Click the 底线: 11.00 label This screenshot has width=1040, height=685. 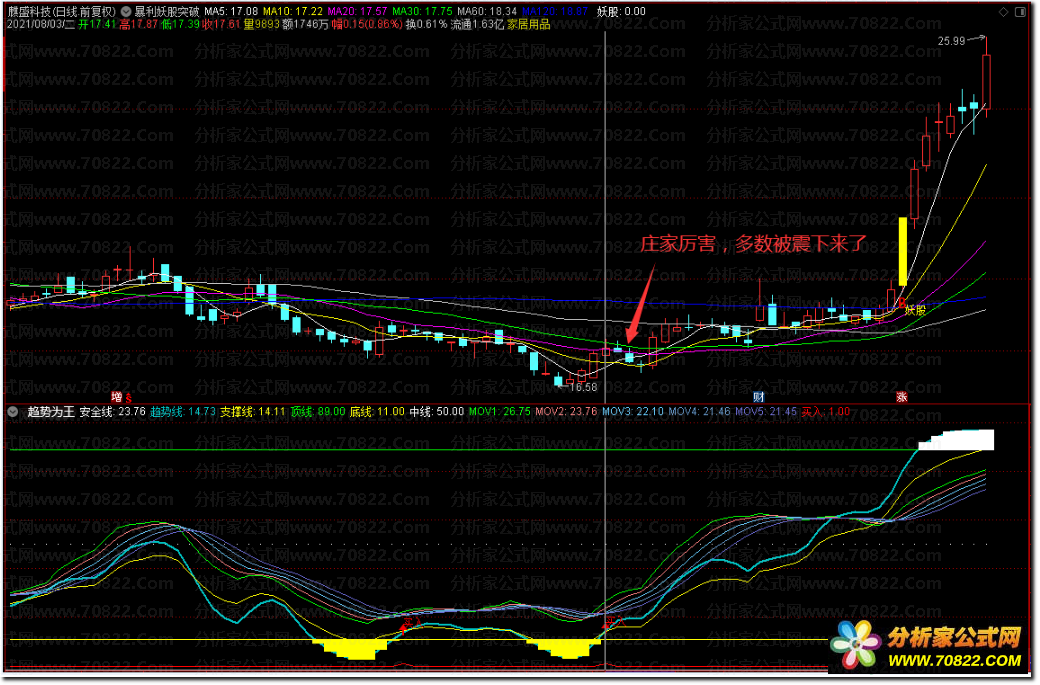click(377, 412)
